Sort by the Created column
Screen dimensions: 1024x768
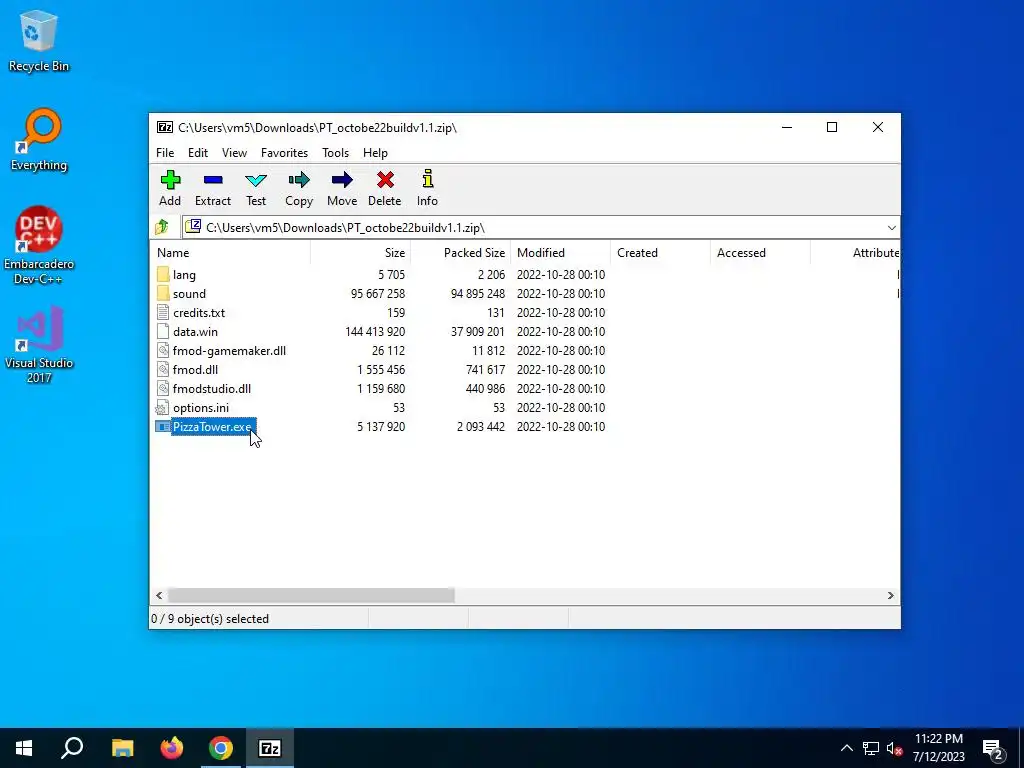click(x=660, y=253)
